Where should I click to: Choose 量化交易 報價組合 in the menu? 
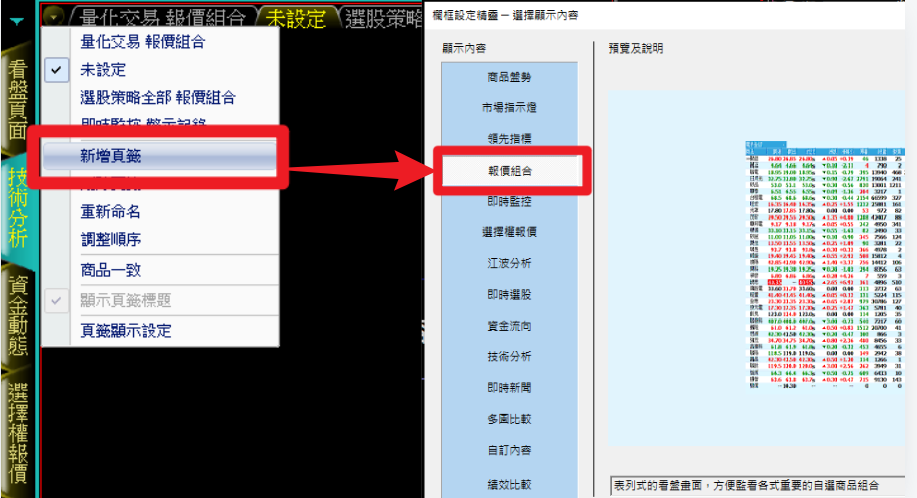[x=143, y=42]
